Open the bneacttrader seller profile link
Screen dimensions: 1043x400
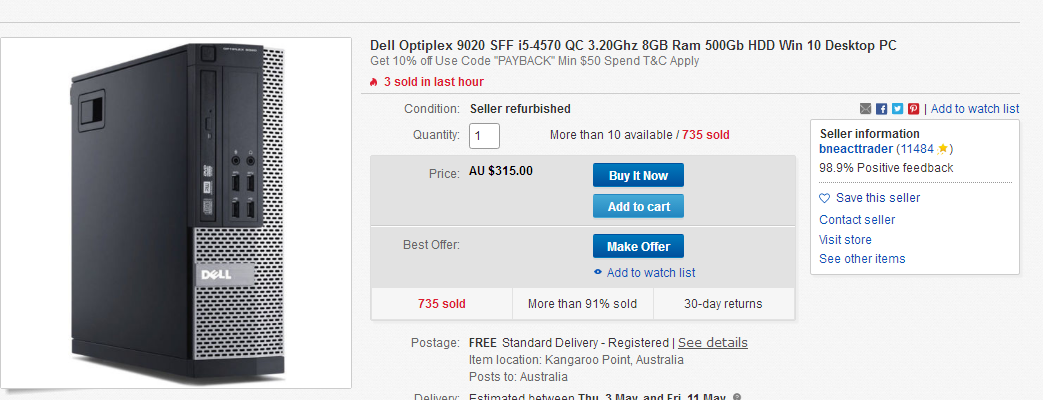point(855,149)
